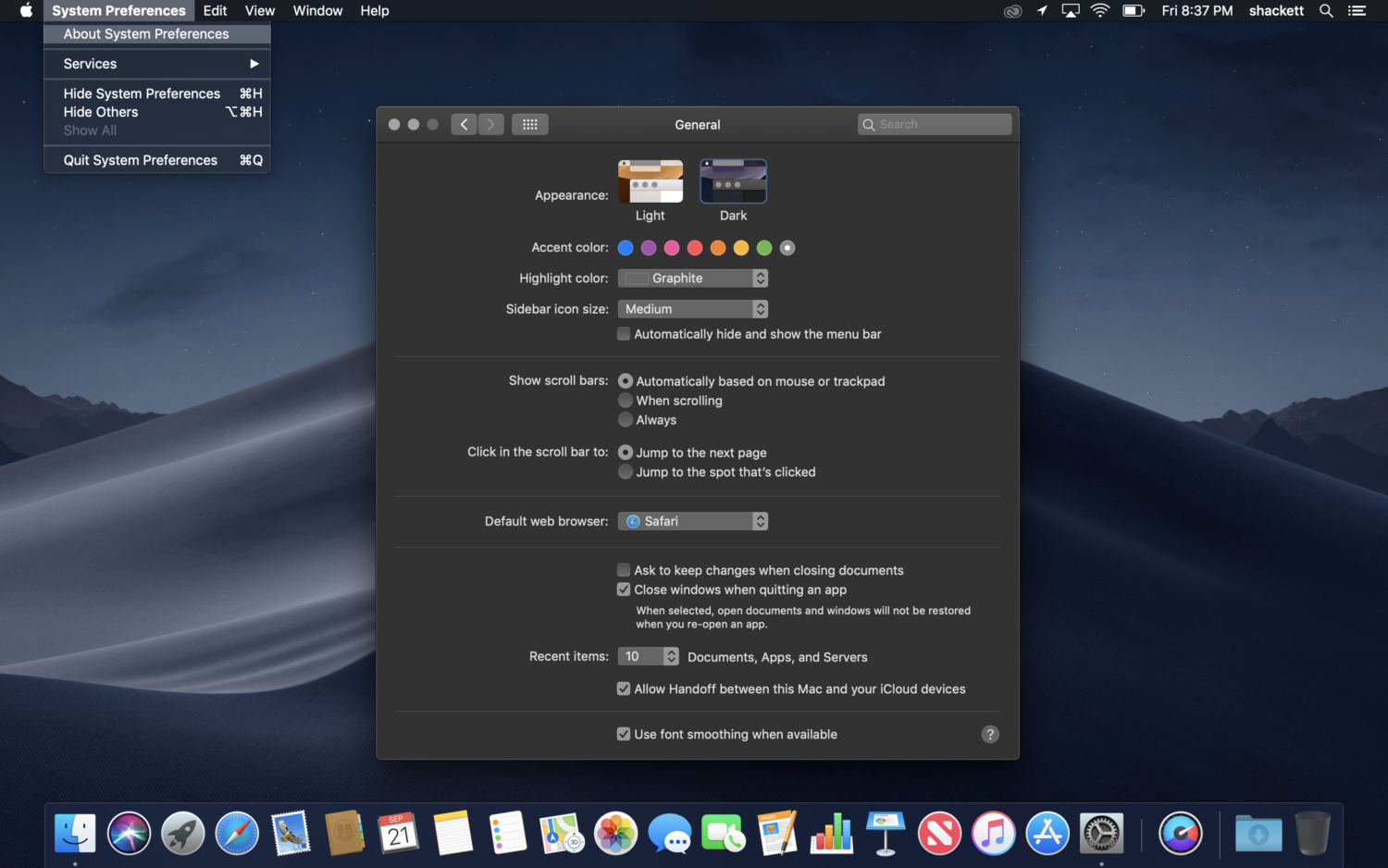Screen dimensions: 1388x868
Task: Empty-target the Trash in the Dock
Action: point(1311,833)
